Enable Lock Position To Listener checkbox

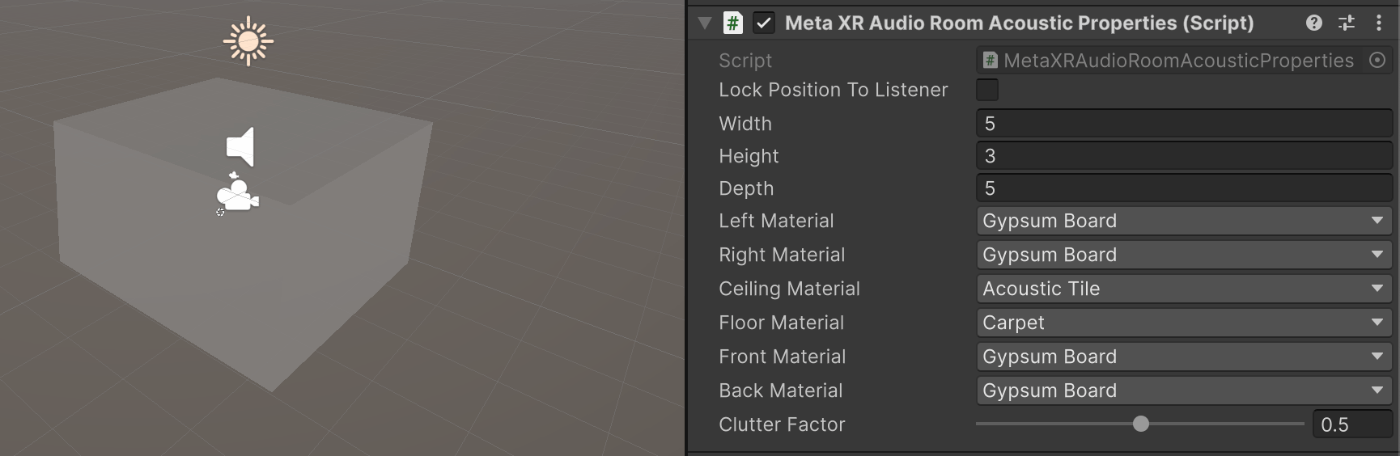click(987, 90)
